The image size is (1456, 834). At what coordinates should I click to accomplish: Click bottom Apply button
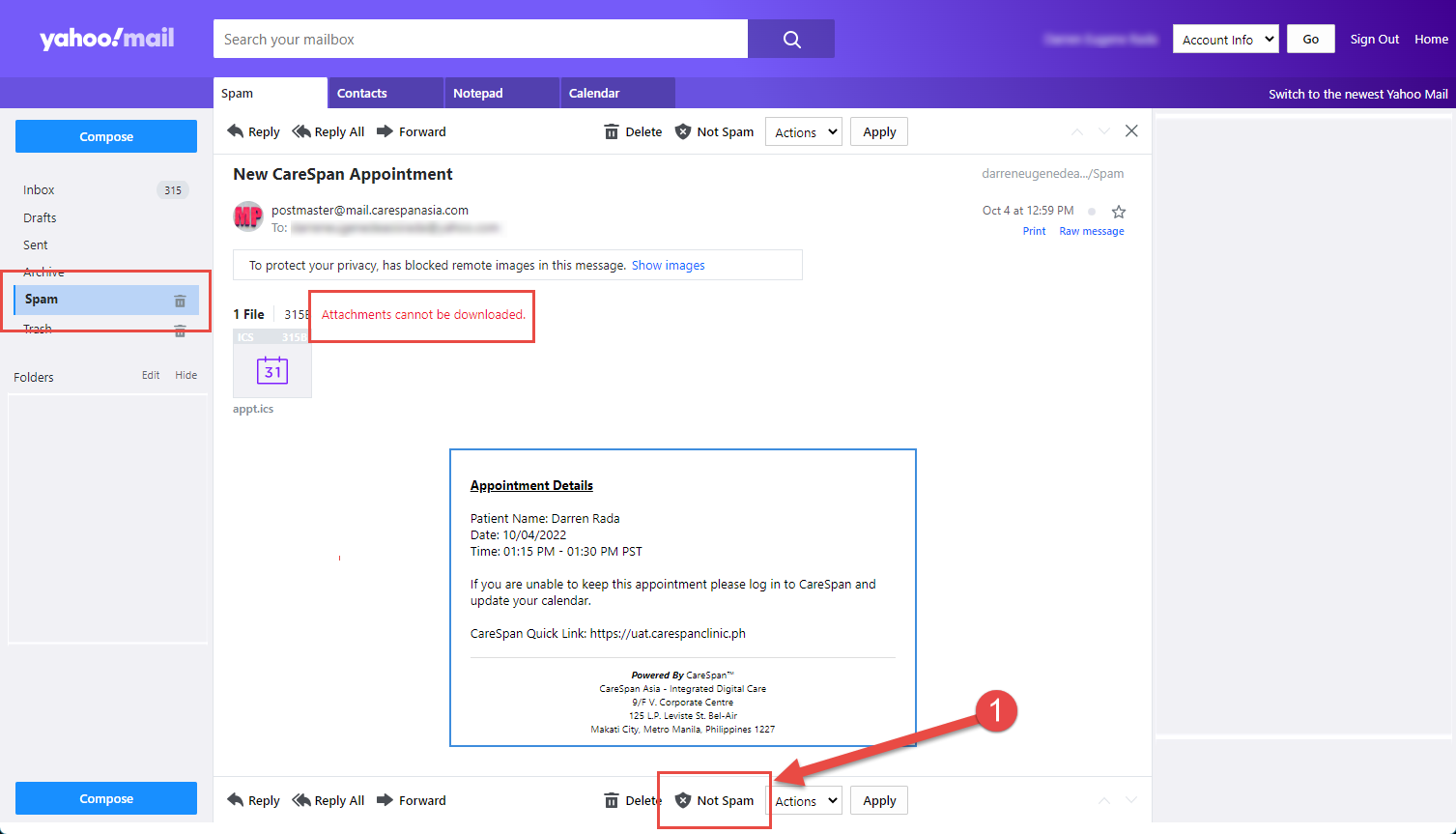879,800
